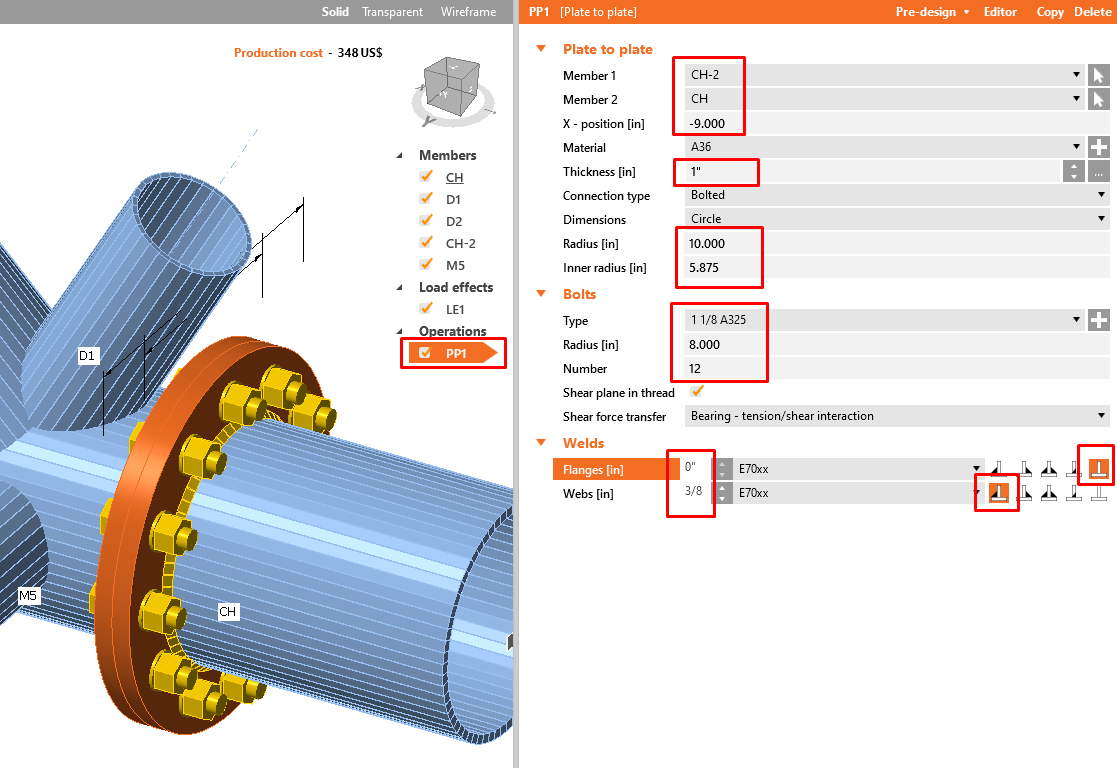Viewport: 1117px width, 768px height.
Task: Switch to Transparent view mode
Action: (392, 12)
